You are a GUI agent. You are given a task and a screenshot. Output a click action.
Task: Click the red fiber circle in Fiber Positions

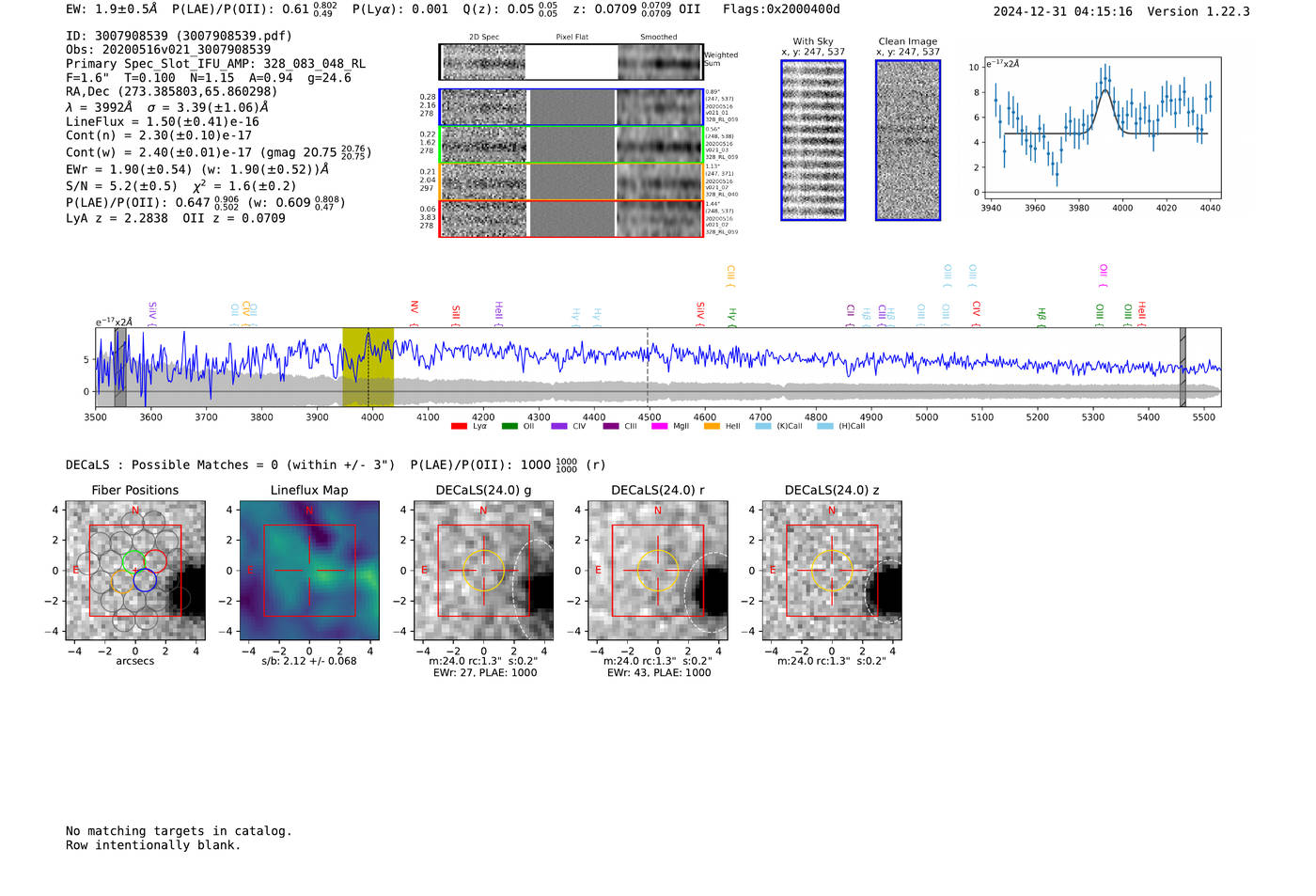tap(156, 561)
